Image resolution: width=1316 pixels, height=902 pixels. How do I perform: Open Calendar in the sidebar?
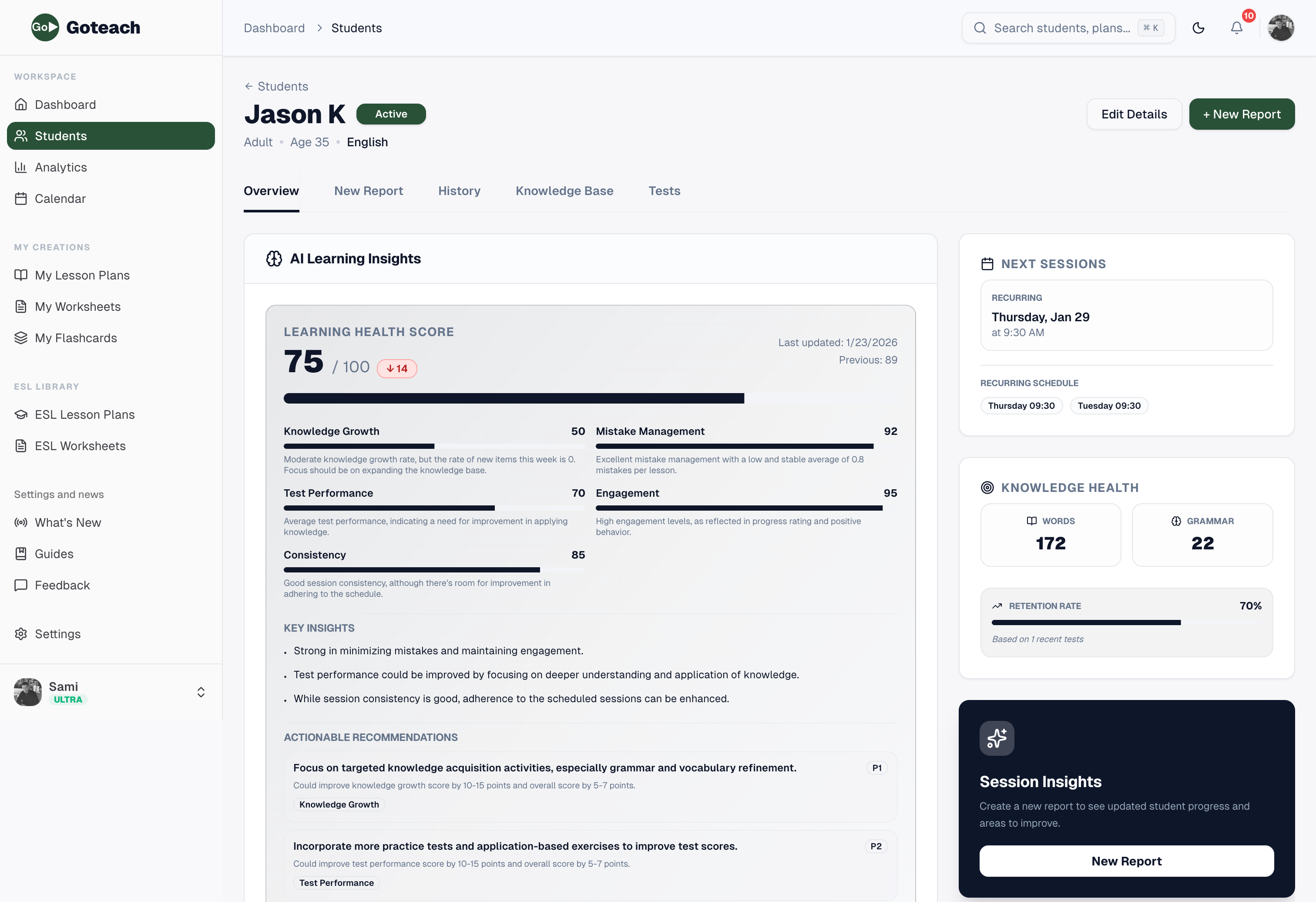click(x=60, y=199)
